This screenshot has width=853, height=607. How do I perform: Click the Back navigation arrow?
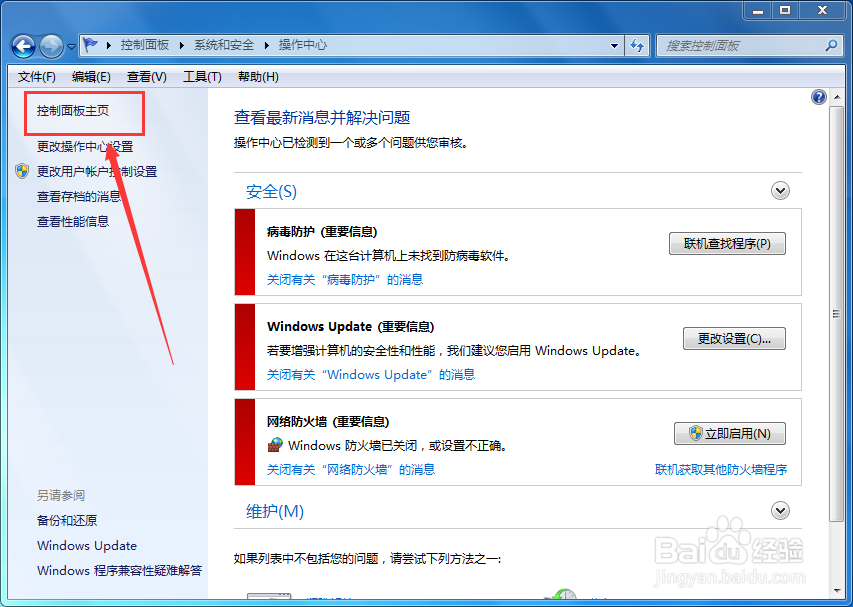[23, 46]
